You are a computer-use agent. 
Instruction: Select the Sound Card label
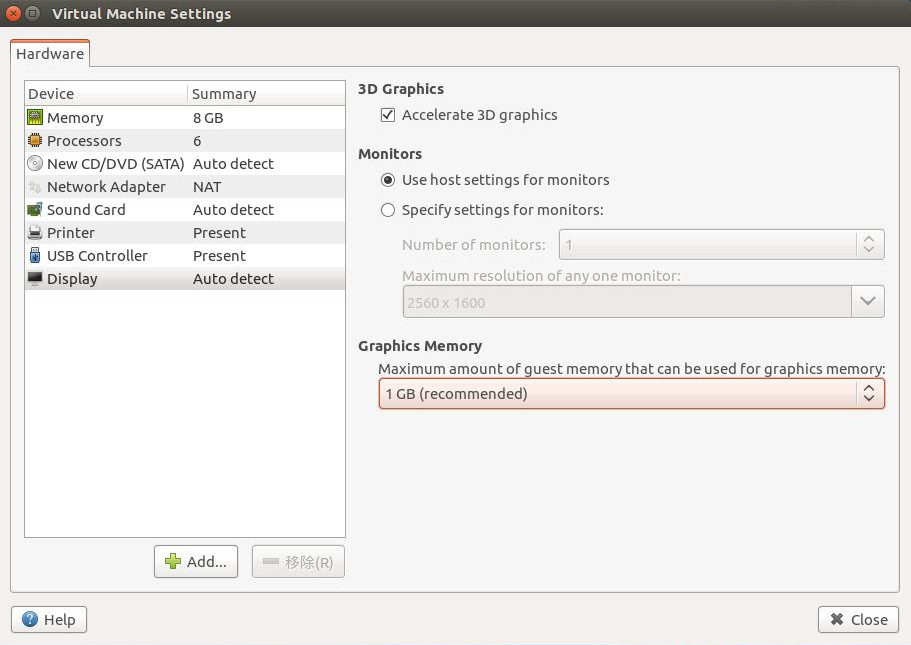coord(86,210)
